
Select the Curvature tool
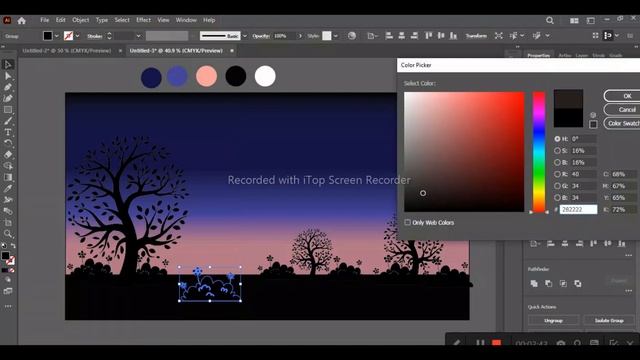click(8, 98)
